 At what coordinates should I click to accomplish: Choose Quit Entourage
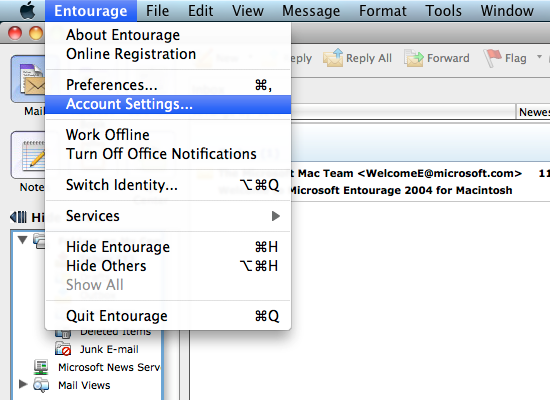pos(168,316)
